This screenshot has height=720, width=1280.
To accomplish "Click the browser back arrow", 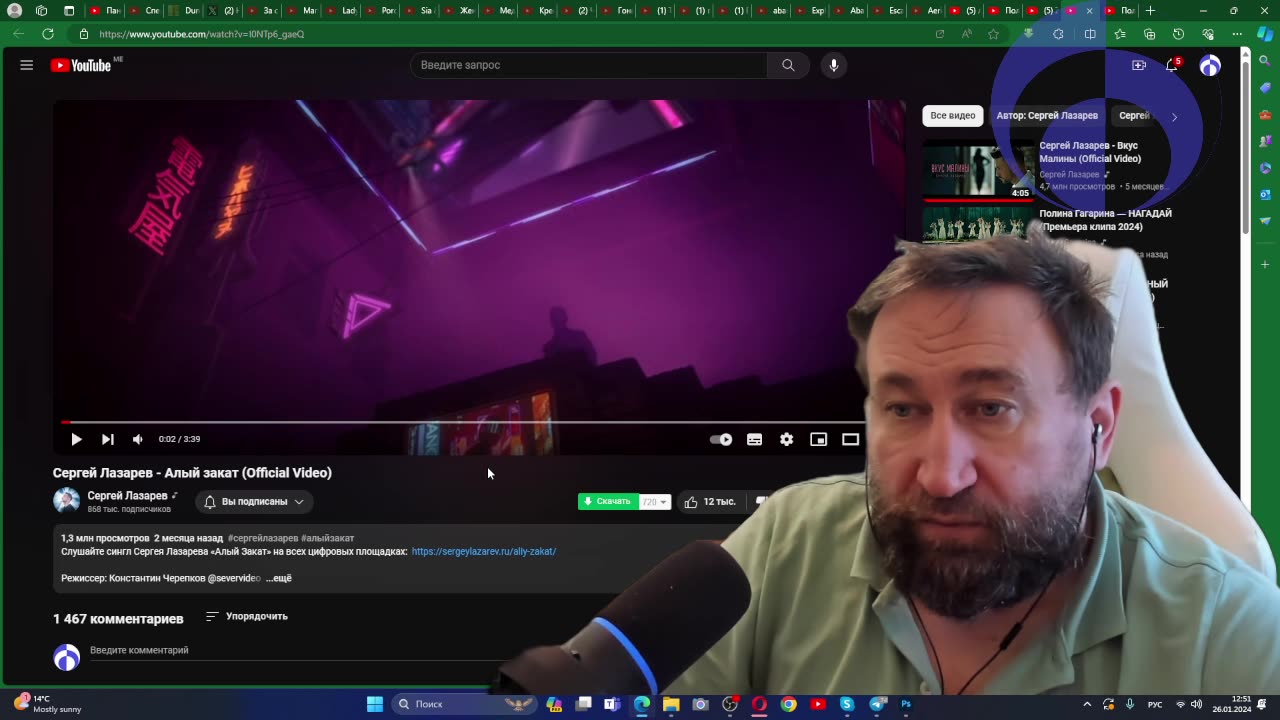I will pyautogui.click(x=19, y=34).
